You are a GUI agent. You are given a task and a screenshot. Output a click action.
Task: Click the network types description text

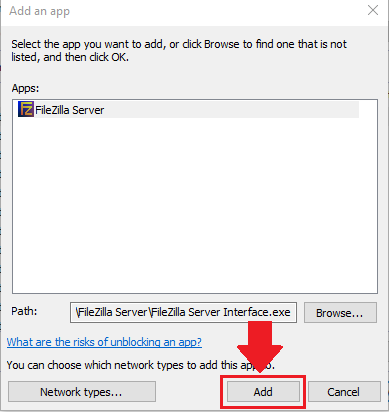coord(141,365)
